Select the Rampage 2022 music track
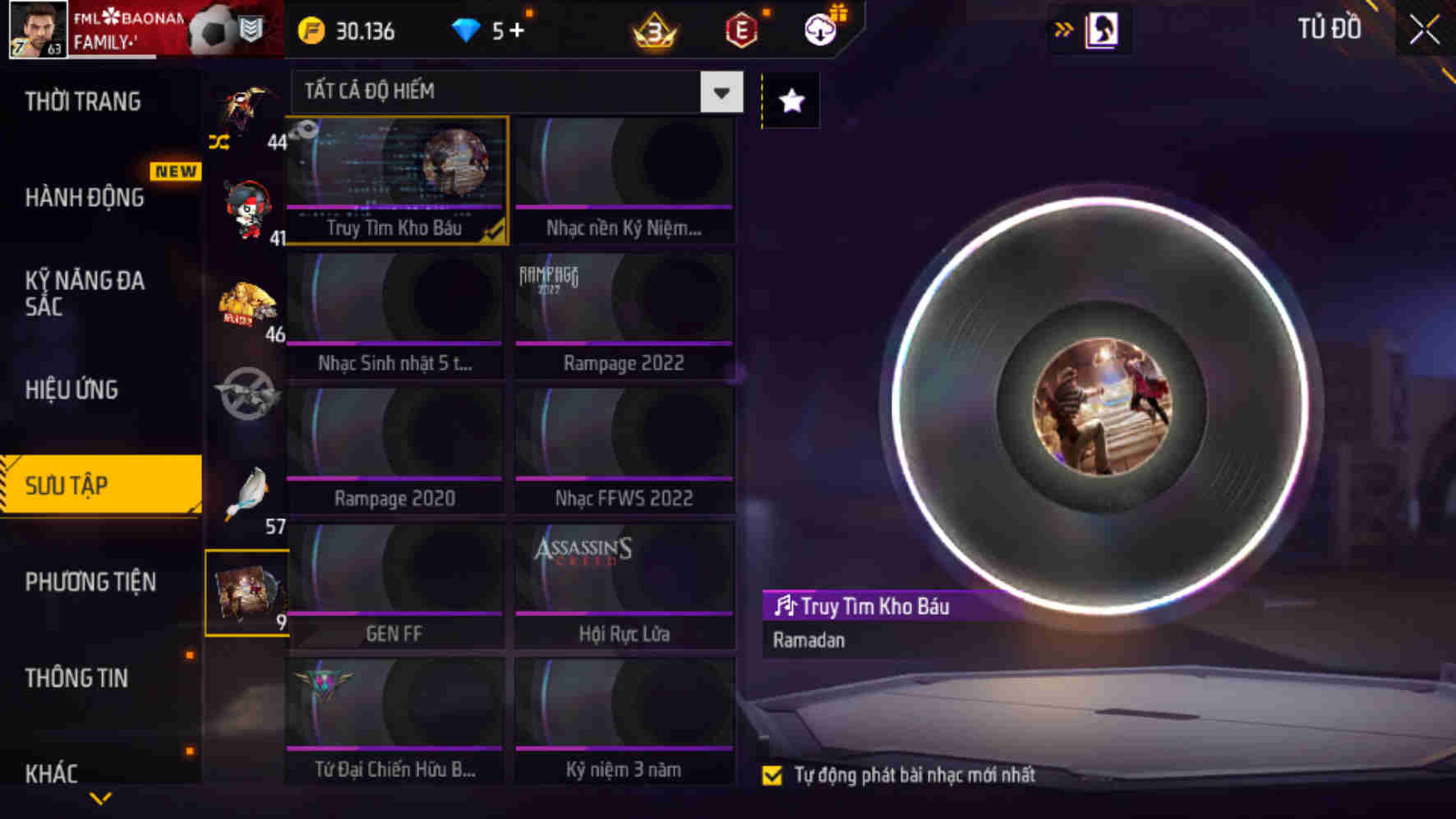 624,315
